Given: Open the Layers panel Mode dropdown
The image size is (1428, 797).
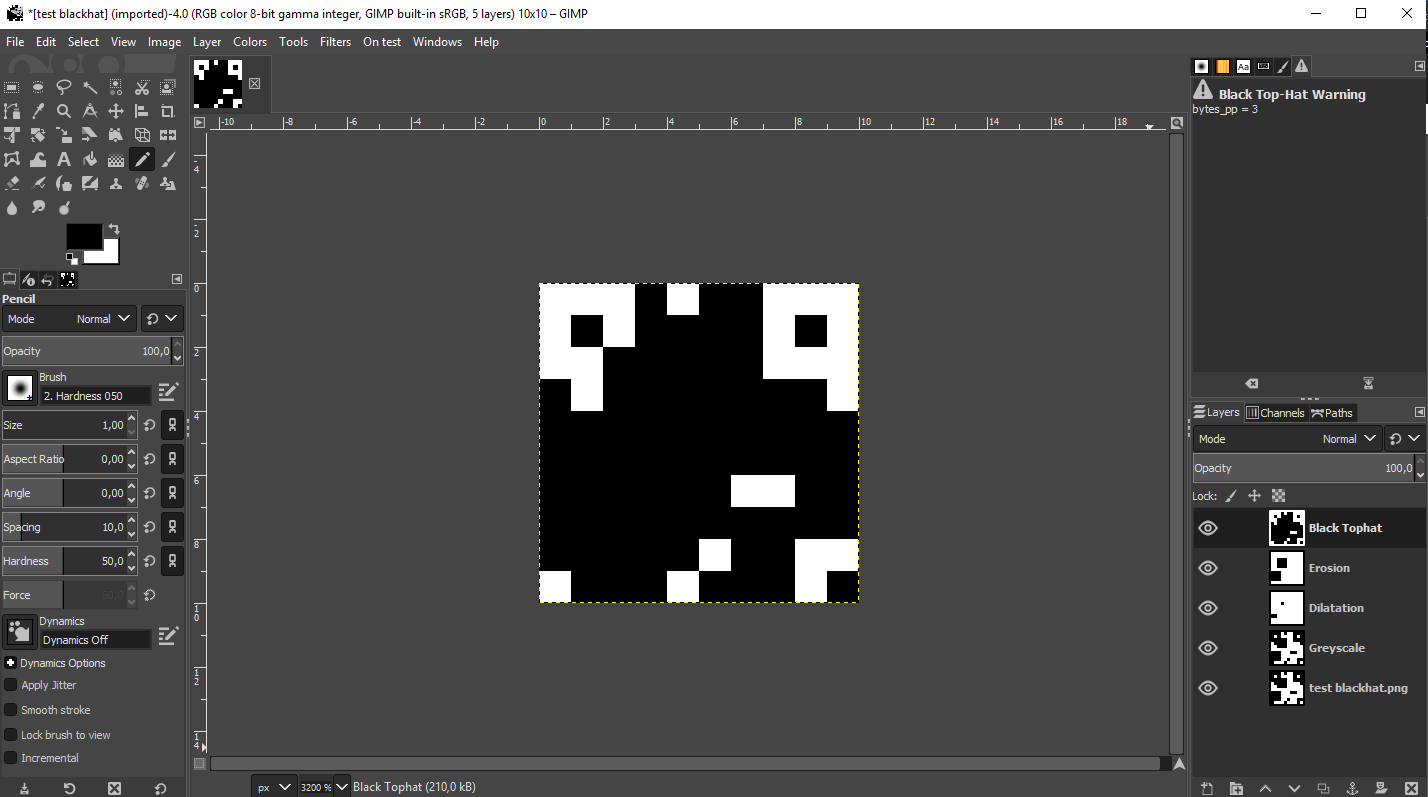Looking at the screenshot, I should pyautogui.click(x=1287, y=439).
